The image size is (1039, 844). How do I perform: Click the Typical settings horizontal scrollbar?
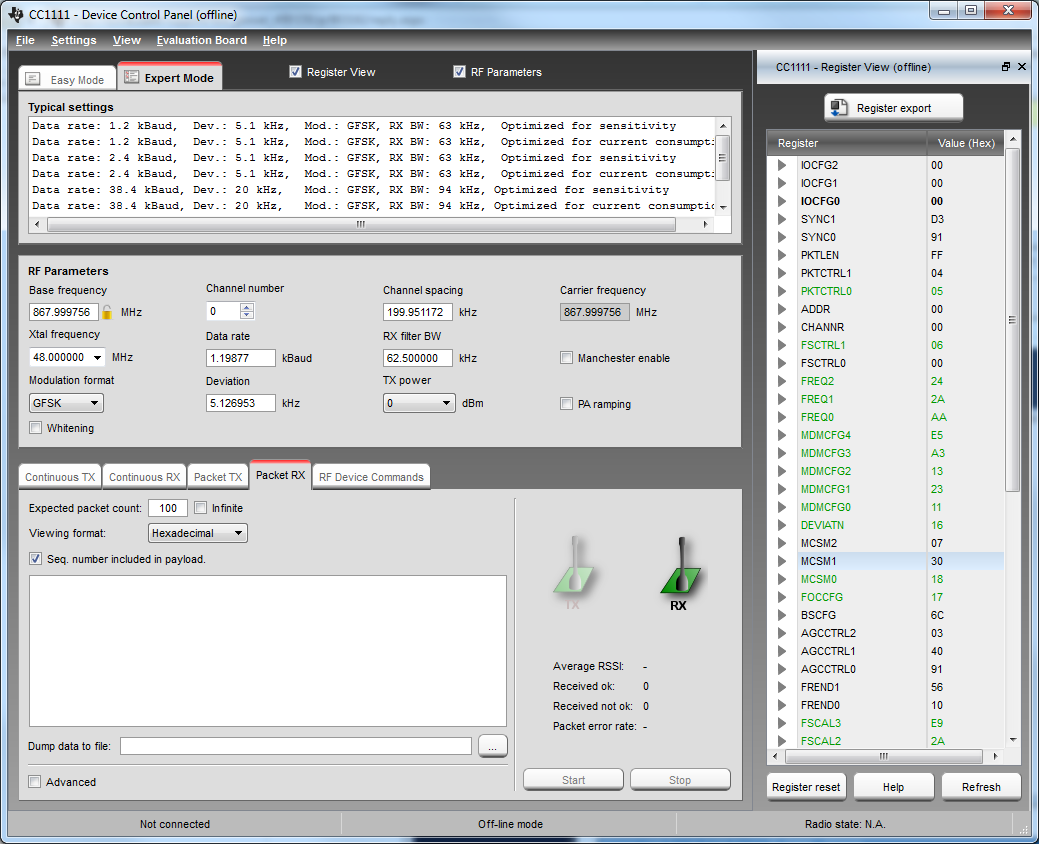[x=361, y=225]
